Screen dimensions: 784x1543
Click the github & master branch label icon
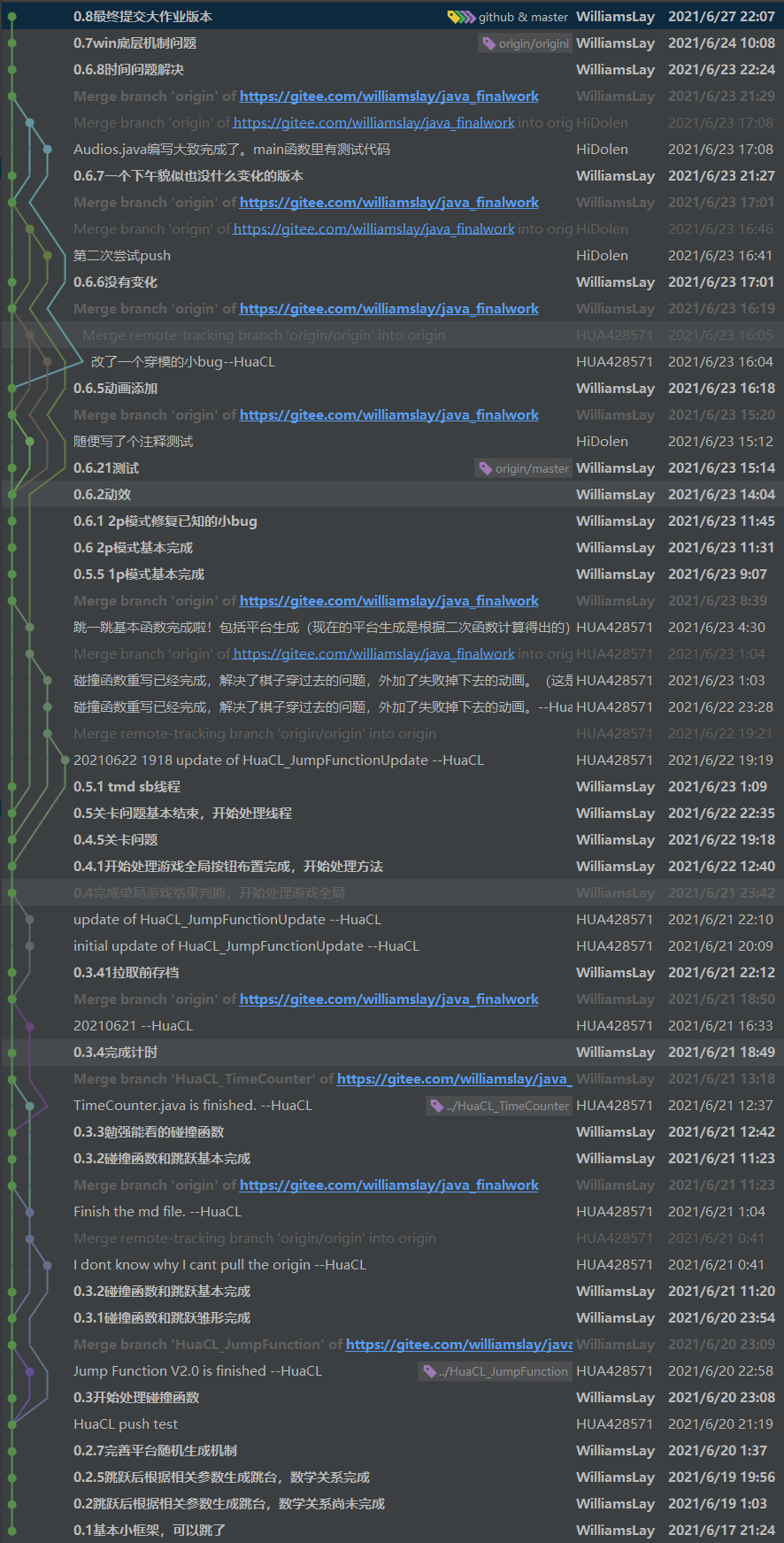pyautogui.click(x=461, y=17)
